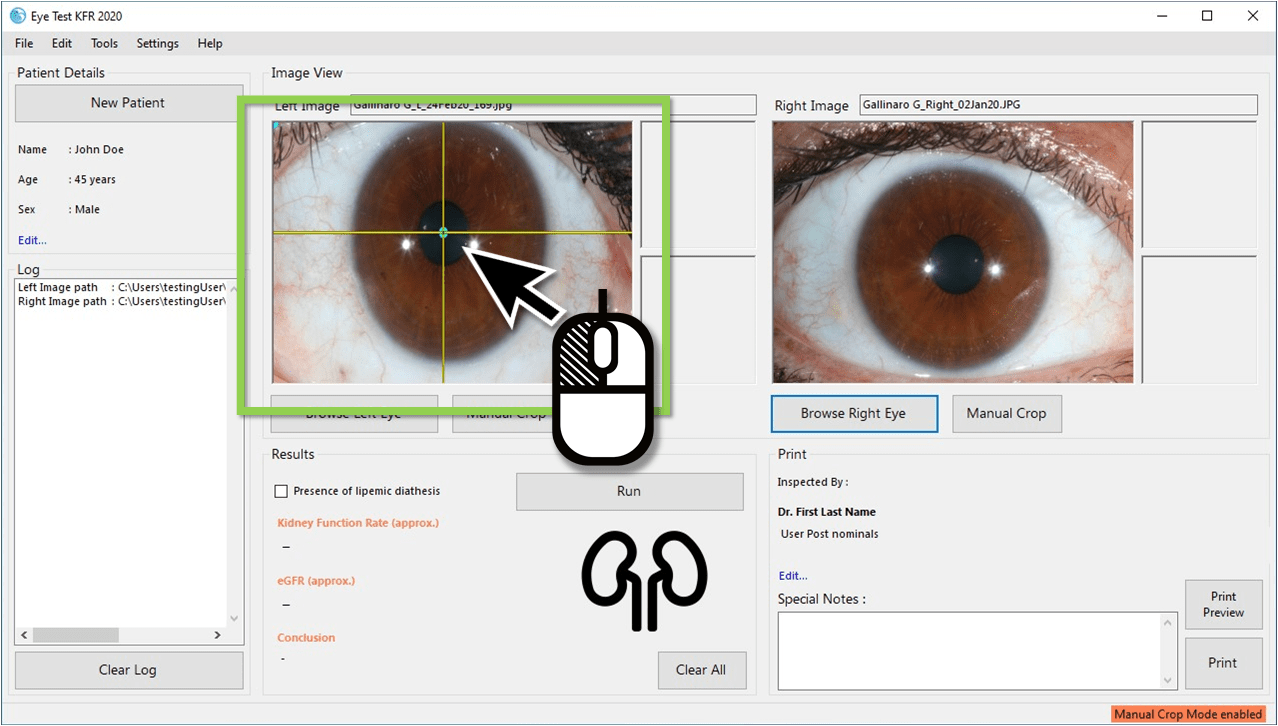Click the 'eGFR (approx.)' label
The width and height of the screenshot is (1278, 726).
(316, 581)
